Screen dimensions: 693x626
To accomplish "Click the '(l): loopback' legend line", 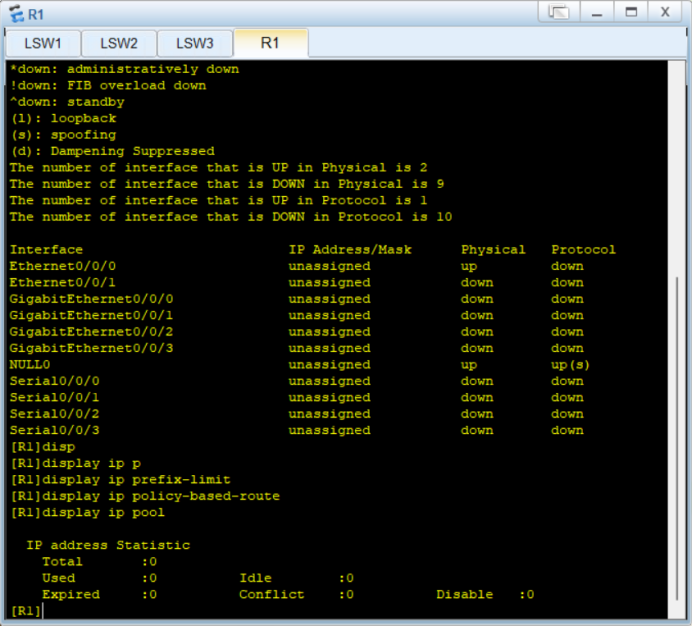I will pos(63,118).
